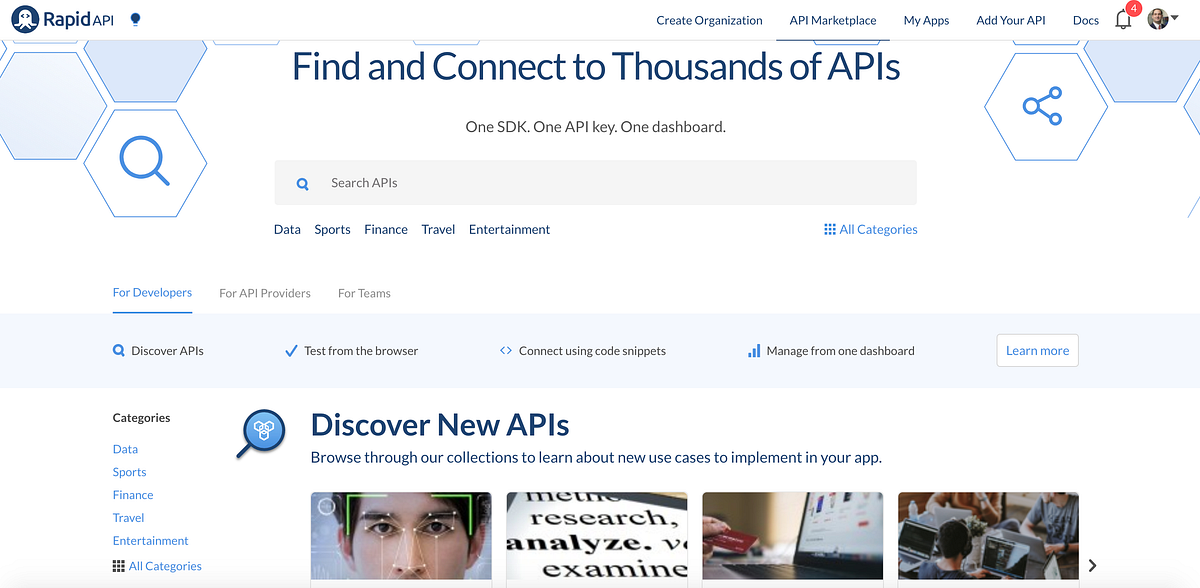
Task: Click the All Categories grid icon
Action: (x=830, y=229)
